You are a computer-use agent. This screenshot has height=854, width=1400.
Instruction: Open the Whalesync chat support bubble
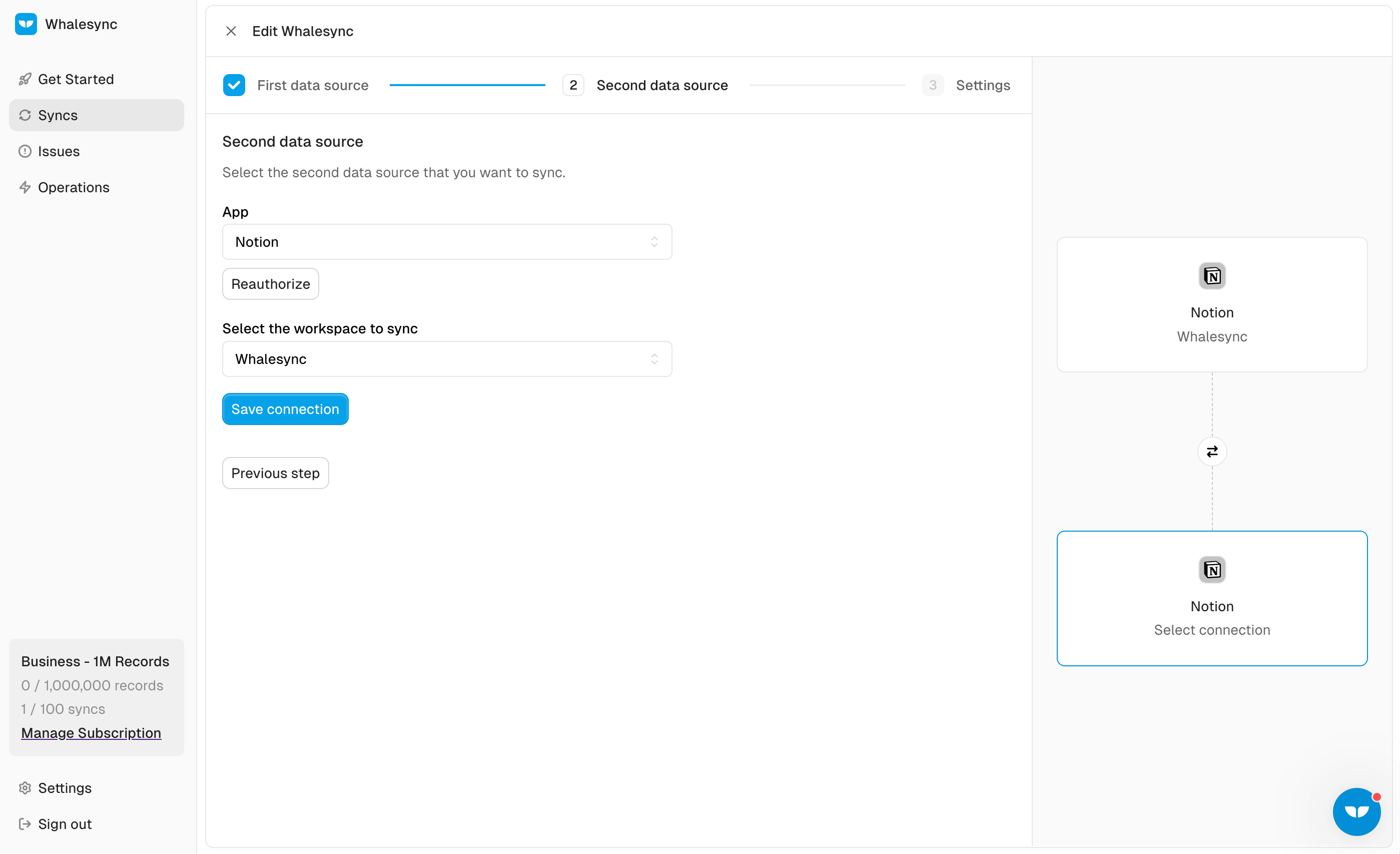pyautogui.click(x=1357, y=811)
